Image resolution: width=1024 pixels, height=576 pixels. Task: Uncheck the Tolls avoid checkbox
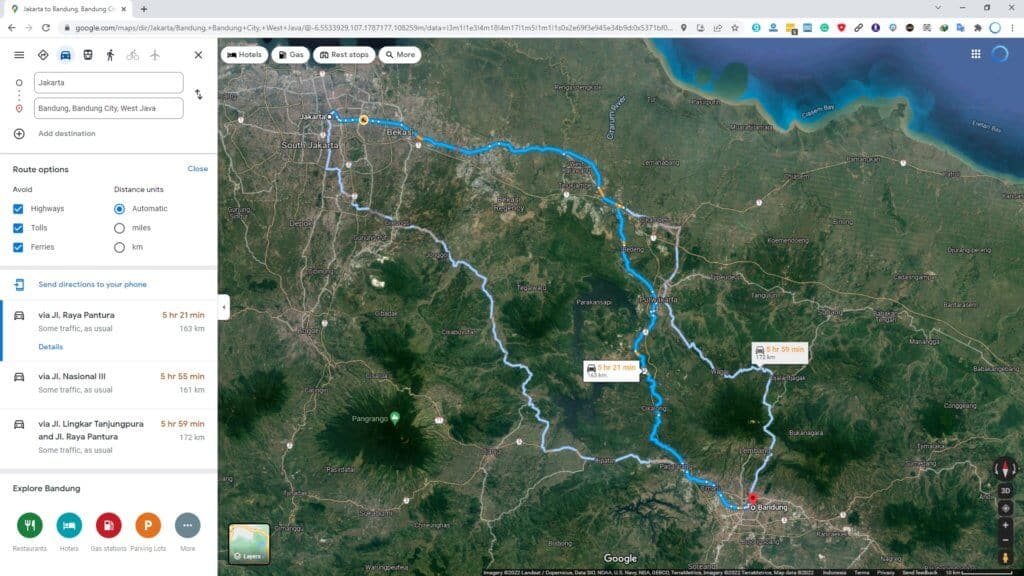pos(19,228)
